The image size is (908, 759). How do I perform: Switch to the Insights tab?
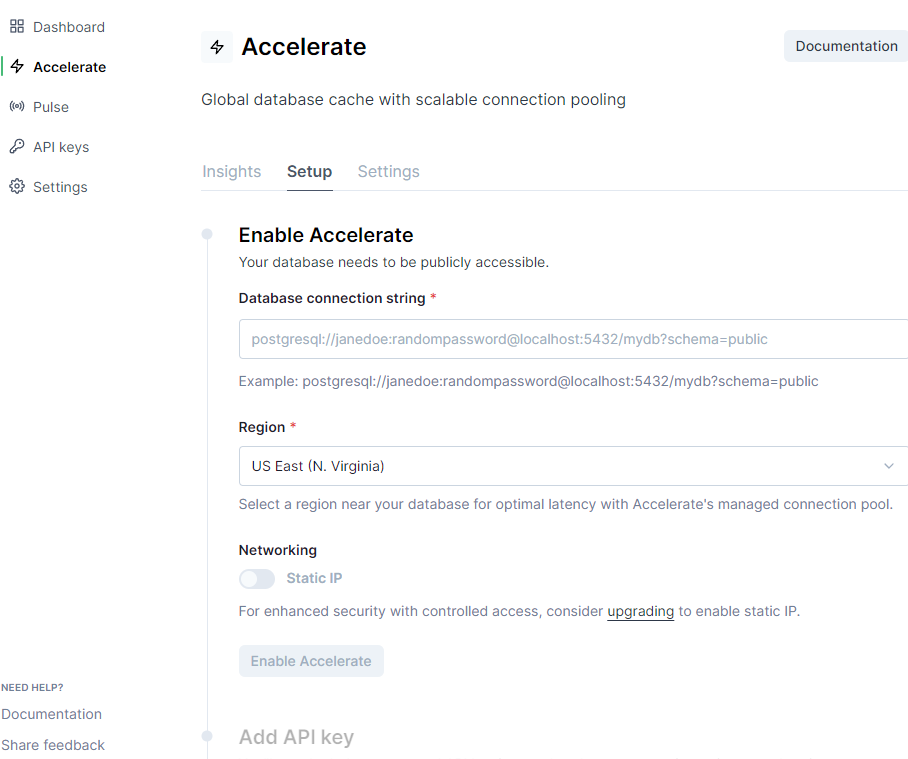click(x=231, y=171)
